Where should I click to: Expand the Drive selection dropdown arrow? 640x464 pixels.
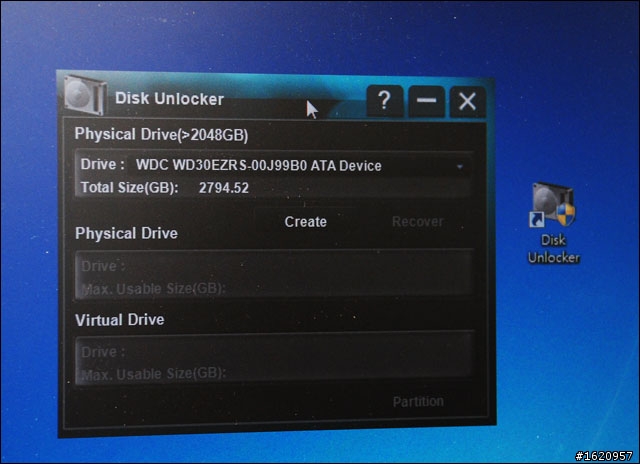[460, 167]
